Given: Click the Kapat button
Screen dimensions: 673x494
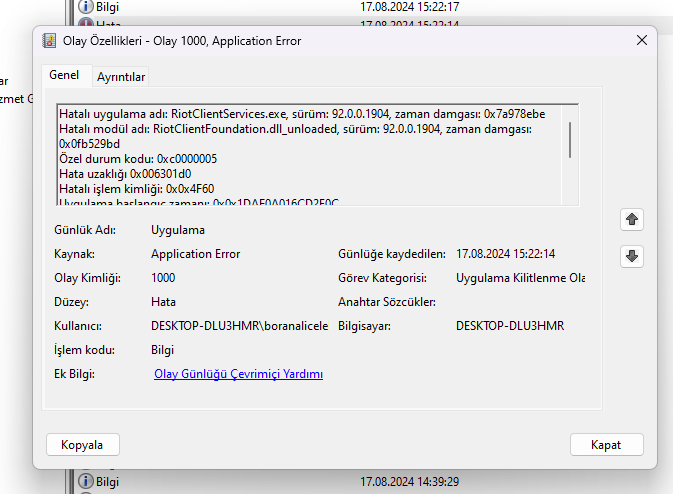Looking at the screenshot, I should coord(606,445).
